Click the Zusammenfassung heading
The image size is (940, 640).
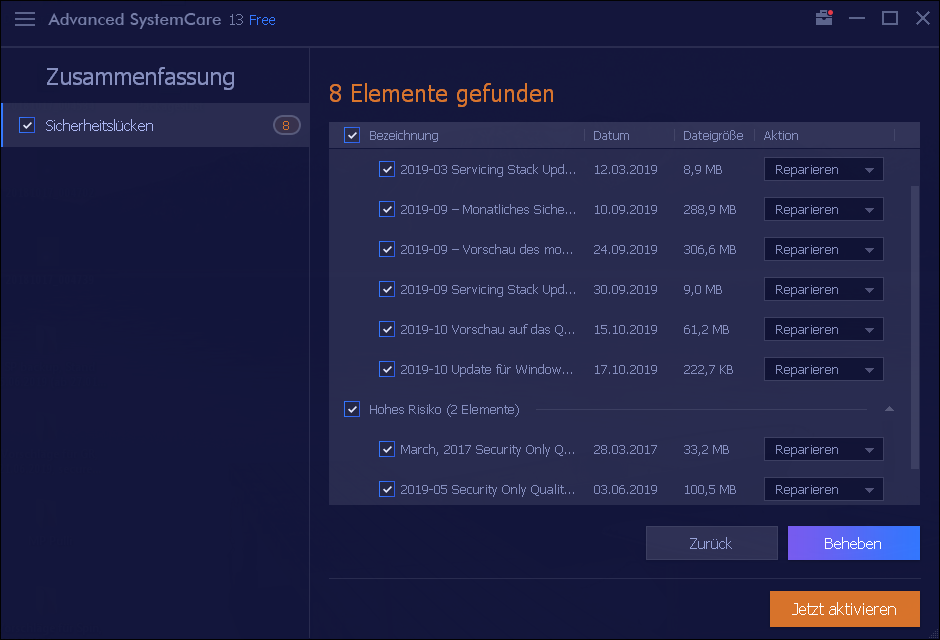pyautogui.click(x=140, y=77)
